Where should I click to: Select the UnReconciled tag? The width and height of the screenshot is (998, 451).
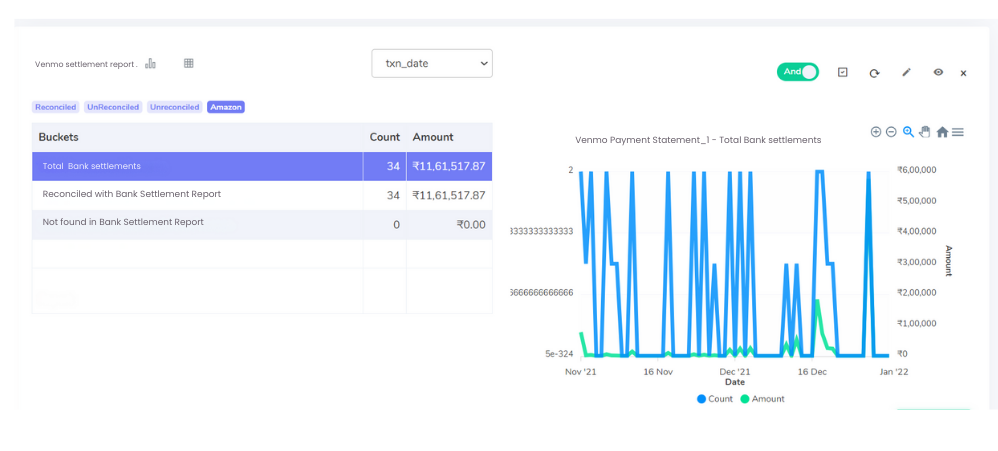[x=113, y=107]
